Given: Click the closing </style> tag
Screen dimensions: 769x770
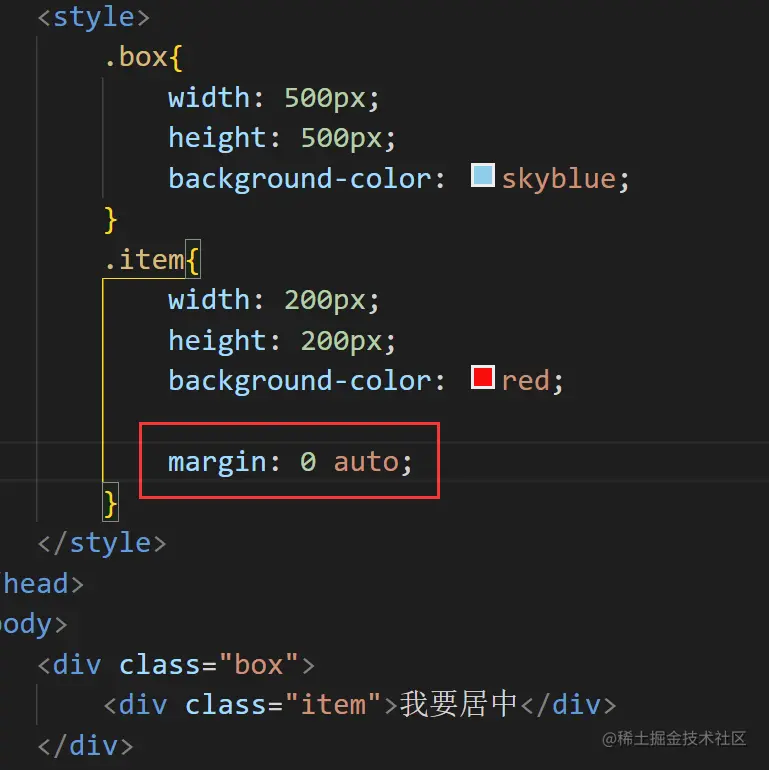Looking at the screenshot, I should click(x=102, y=544).
